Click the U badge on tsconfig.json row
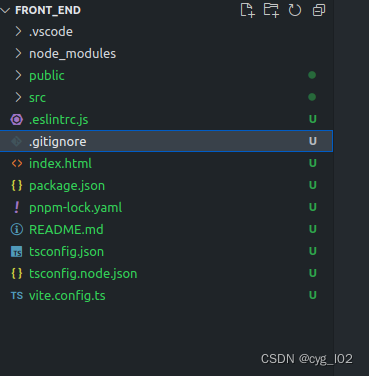This screenshot has width=369, height=376. click(x=313, y=251)
